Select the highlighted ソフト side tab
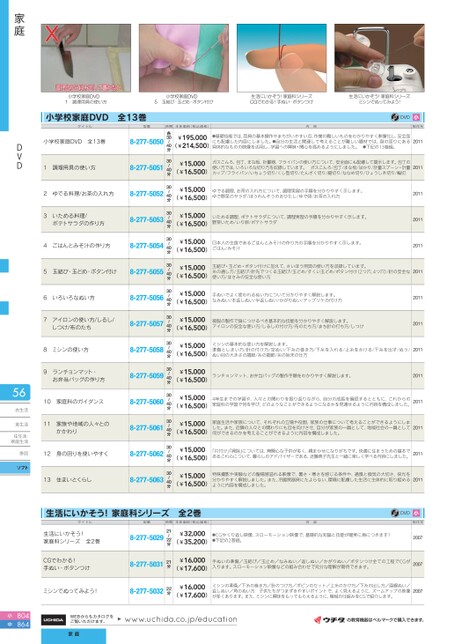 coord(15,468)
